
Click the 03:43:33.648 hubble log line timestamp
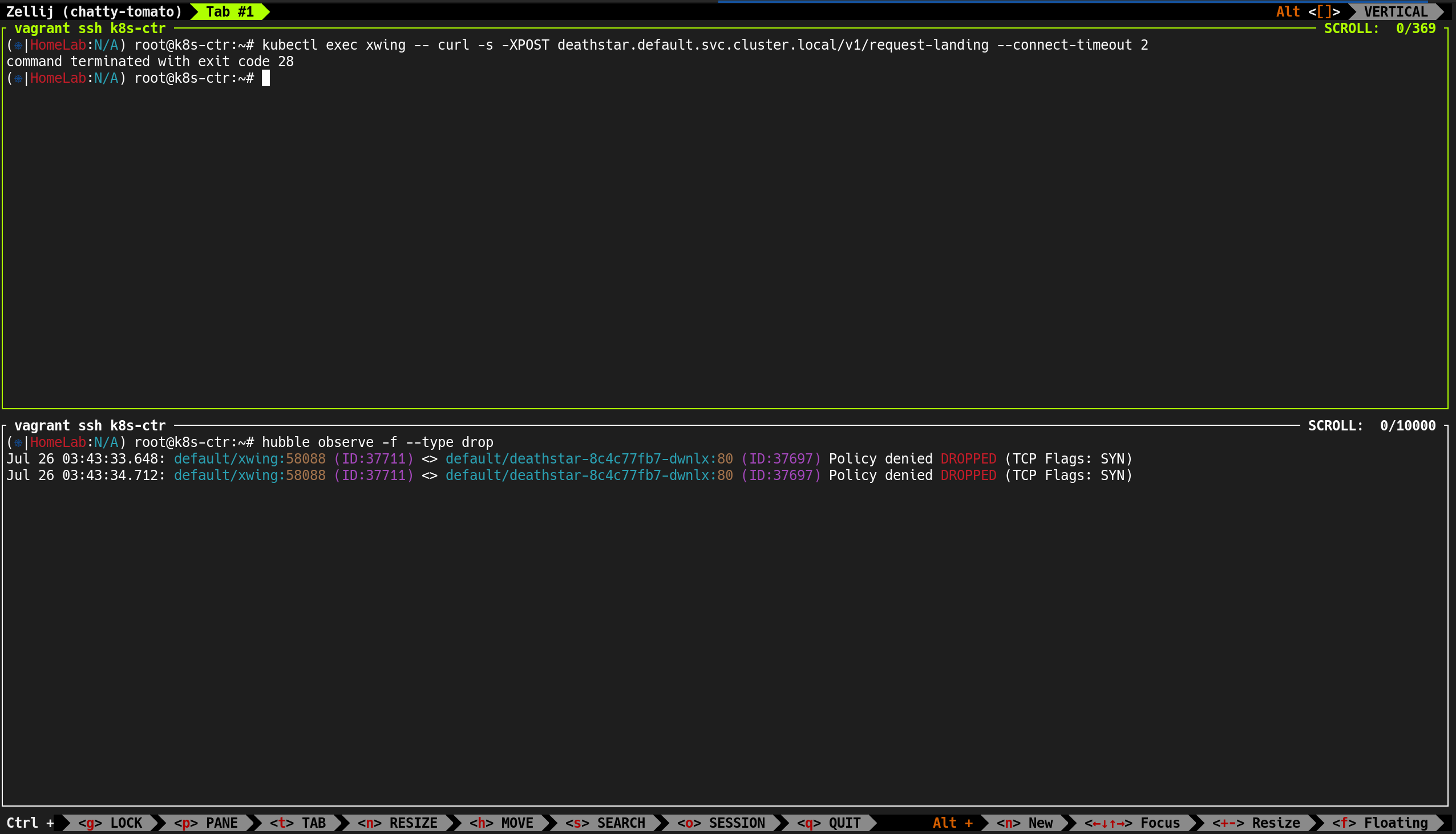pyautogui.click(x=86, y=459)
